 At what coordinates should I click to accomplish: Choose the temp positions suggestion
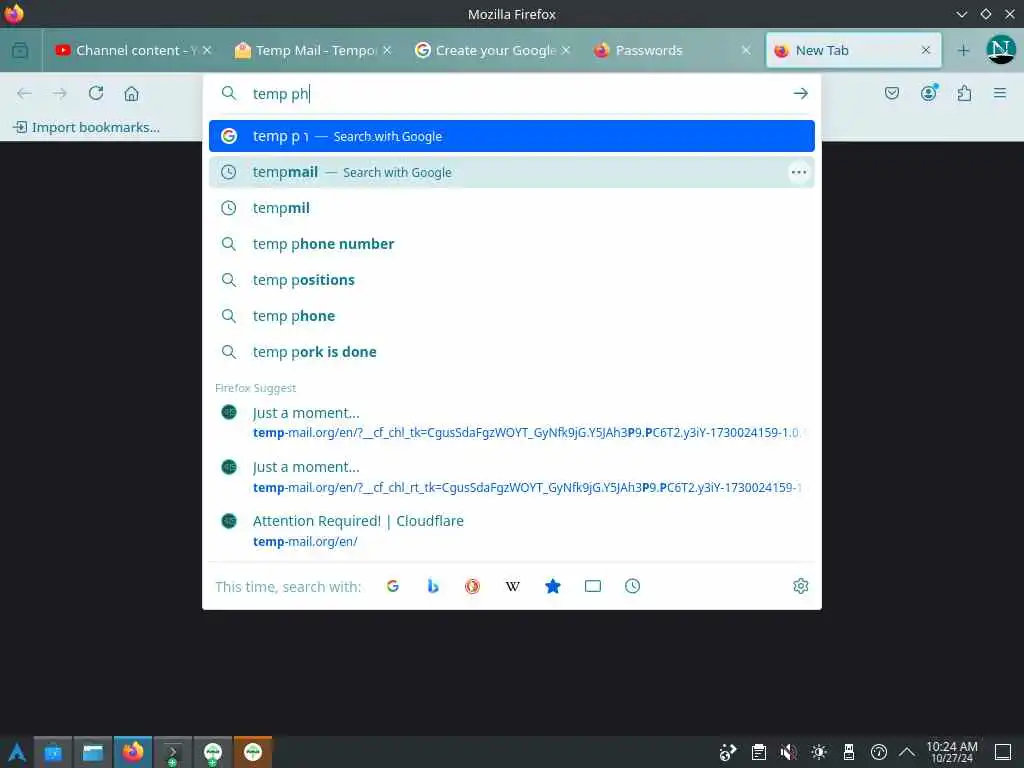tap(511, 280)
